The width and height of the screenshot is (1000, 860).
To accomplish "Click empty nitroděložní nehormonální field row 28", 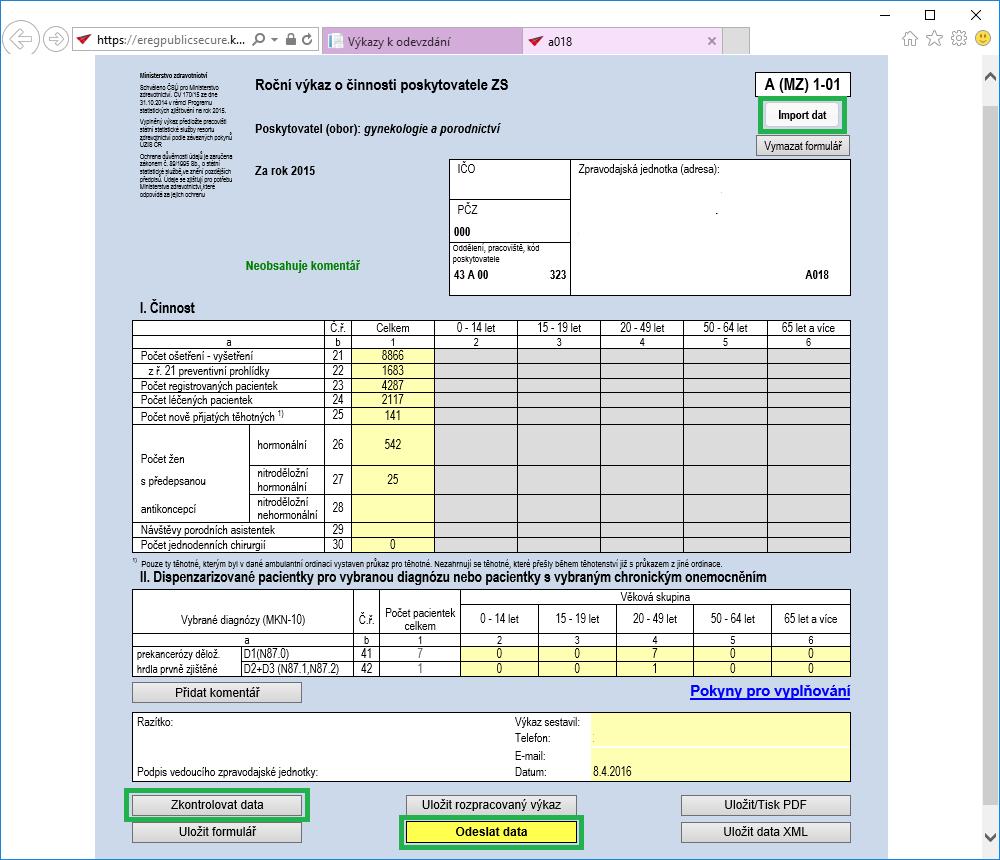I will 393,508.
